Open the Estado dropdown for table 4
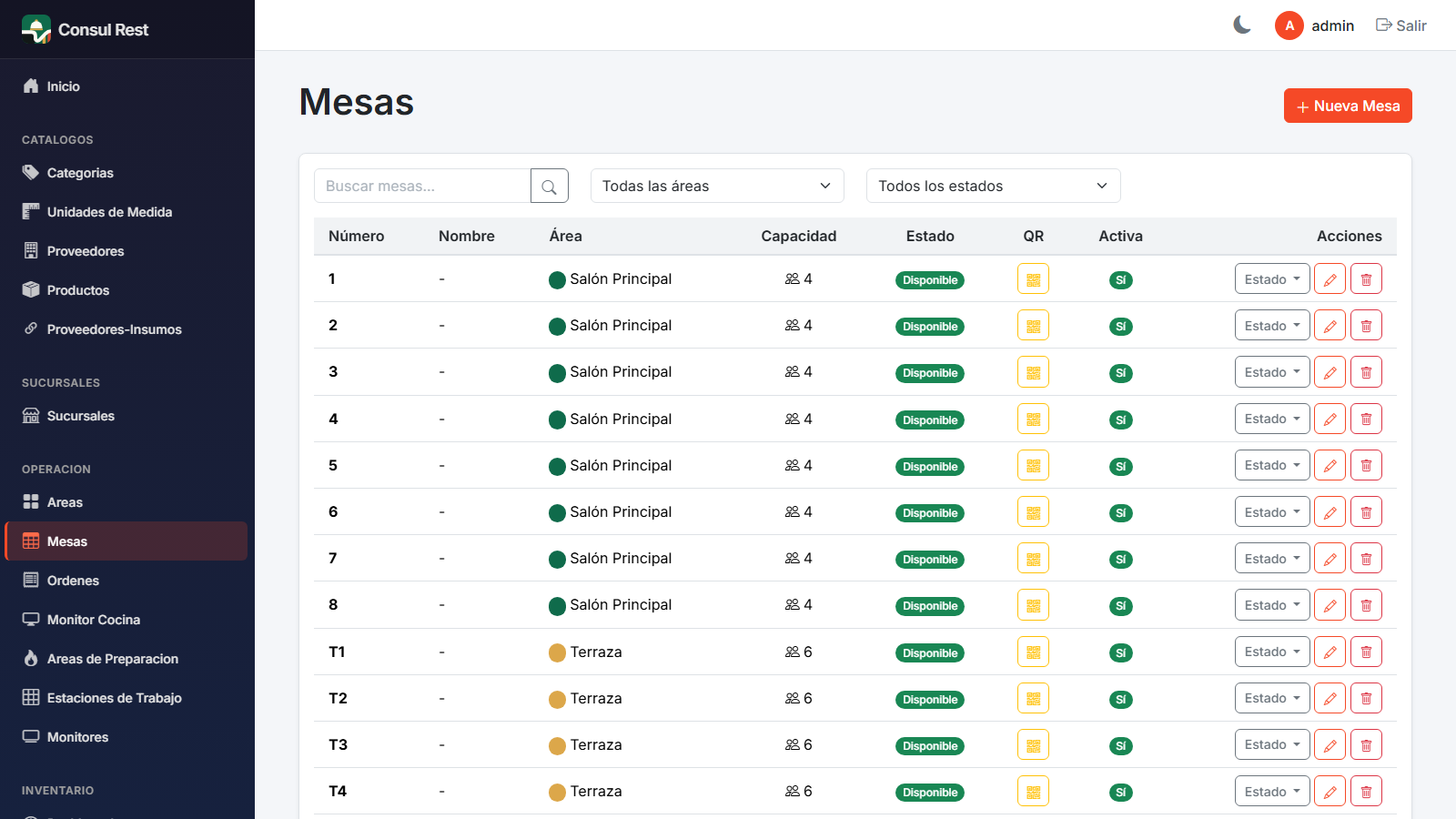The image size is (1456, 819). pyautogui.click(x=1272, y=419)
